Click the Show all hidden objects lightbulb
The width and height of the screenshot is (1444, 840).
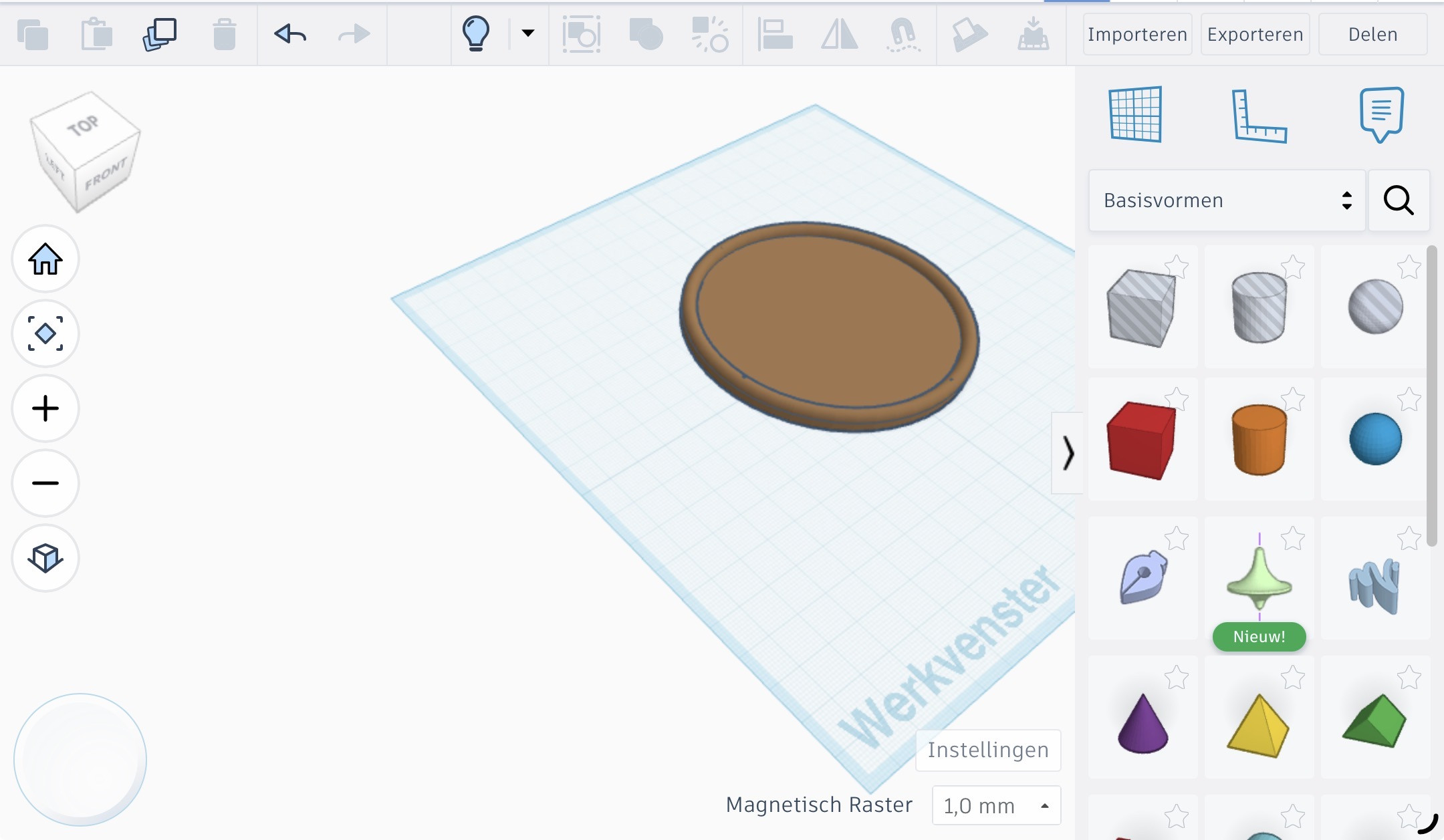pos(476,34)
